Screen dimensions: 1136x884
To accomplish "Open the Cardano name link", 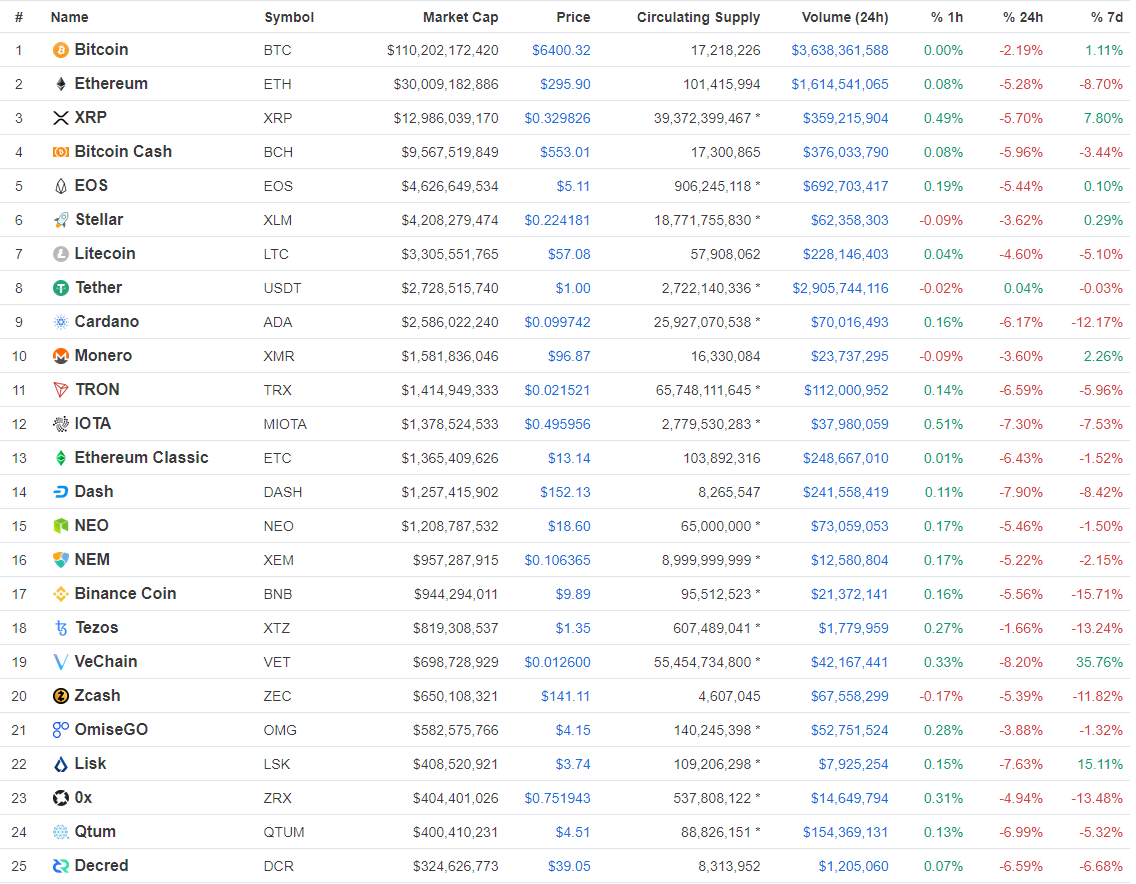I will coord(106,322).
